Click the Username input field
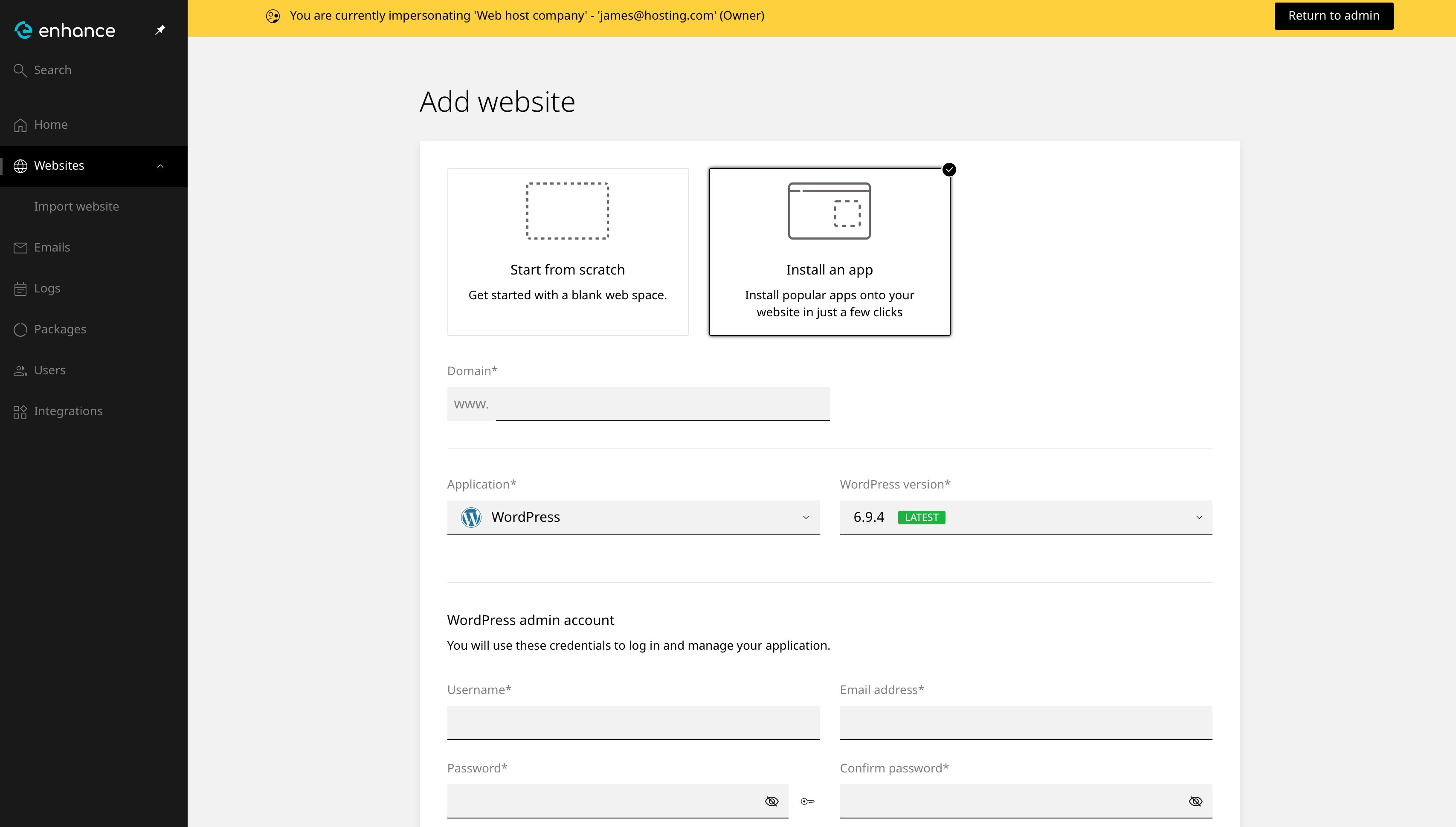Viewport: 1456px width, 827px height. 633,723
